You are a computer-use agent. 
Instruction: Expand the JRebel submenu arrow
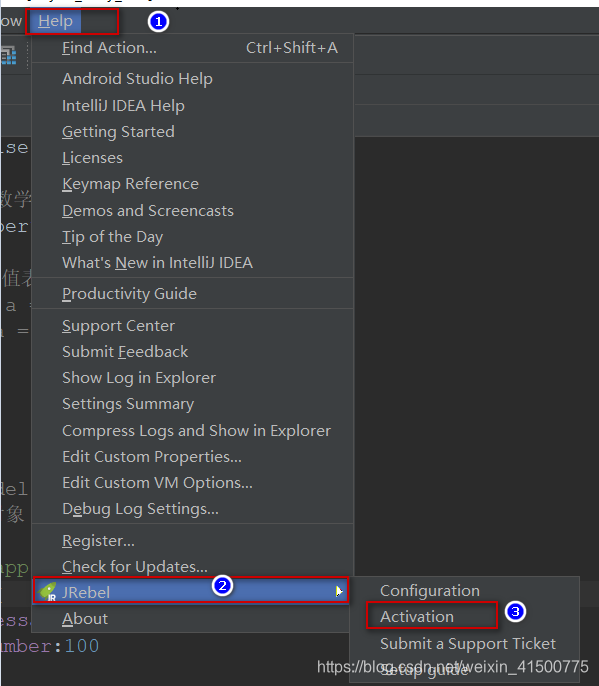coord(339,592)
